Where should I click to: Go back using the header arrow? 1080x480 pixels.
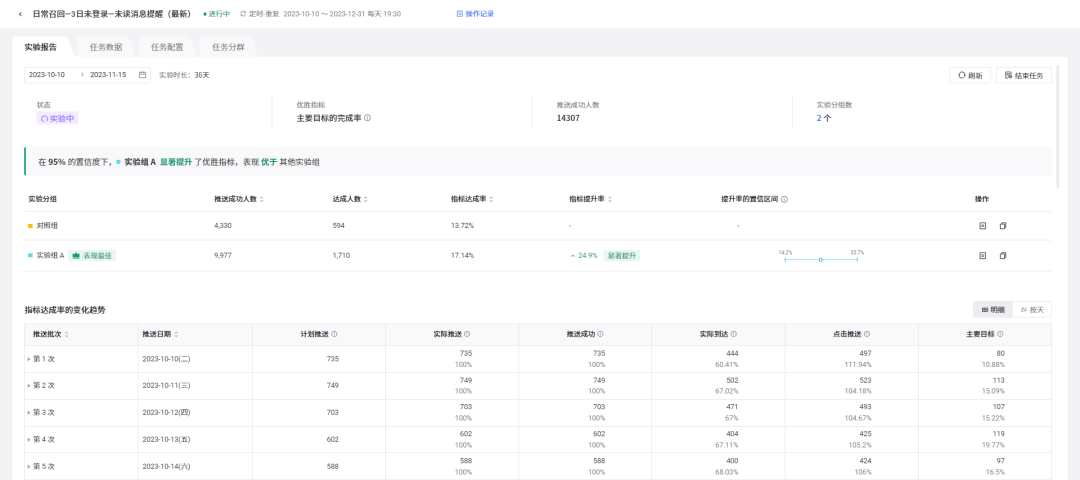point(20,14)
